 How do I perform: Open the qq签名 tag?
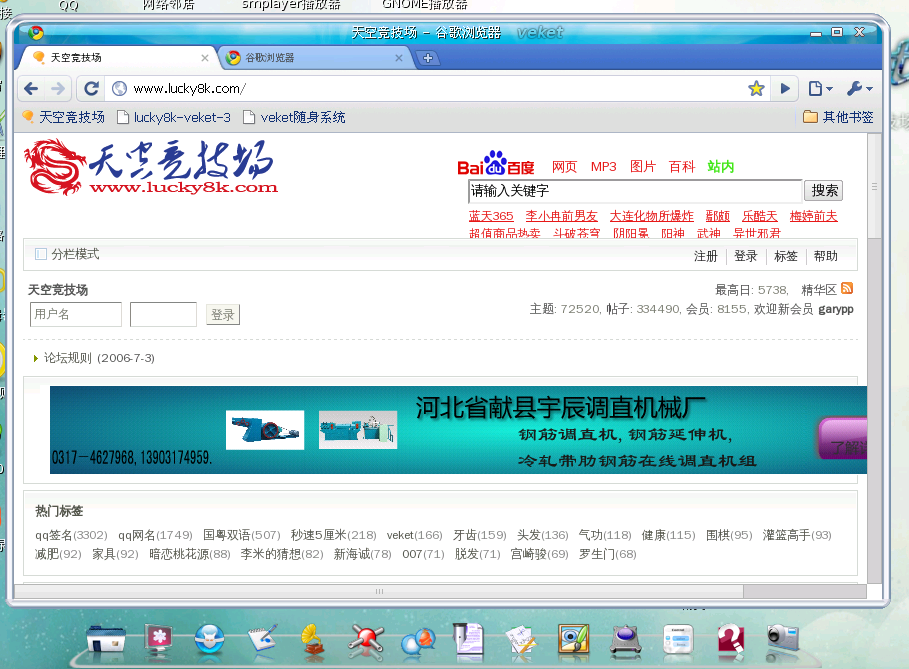pos(71,535)
